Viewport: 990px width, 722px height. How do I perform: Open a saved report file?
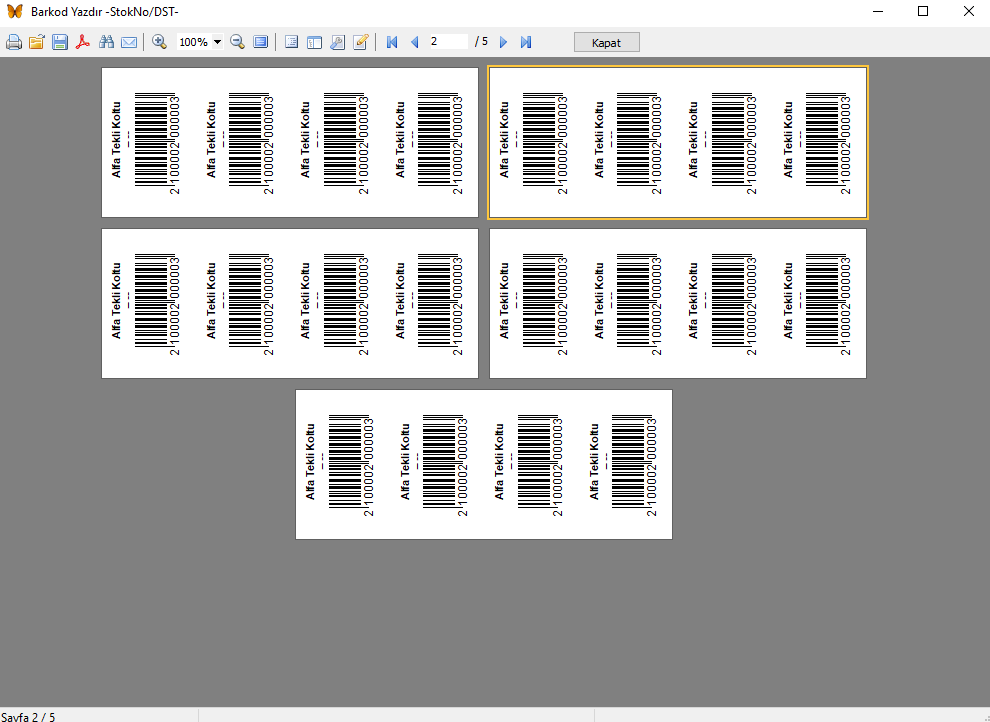coord(37,42)
